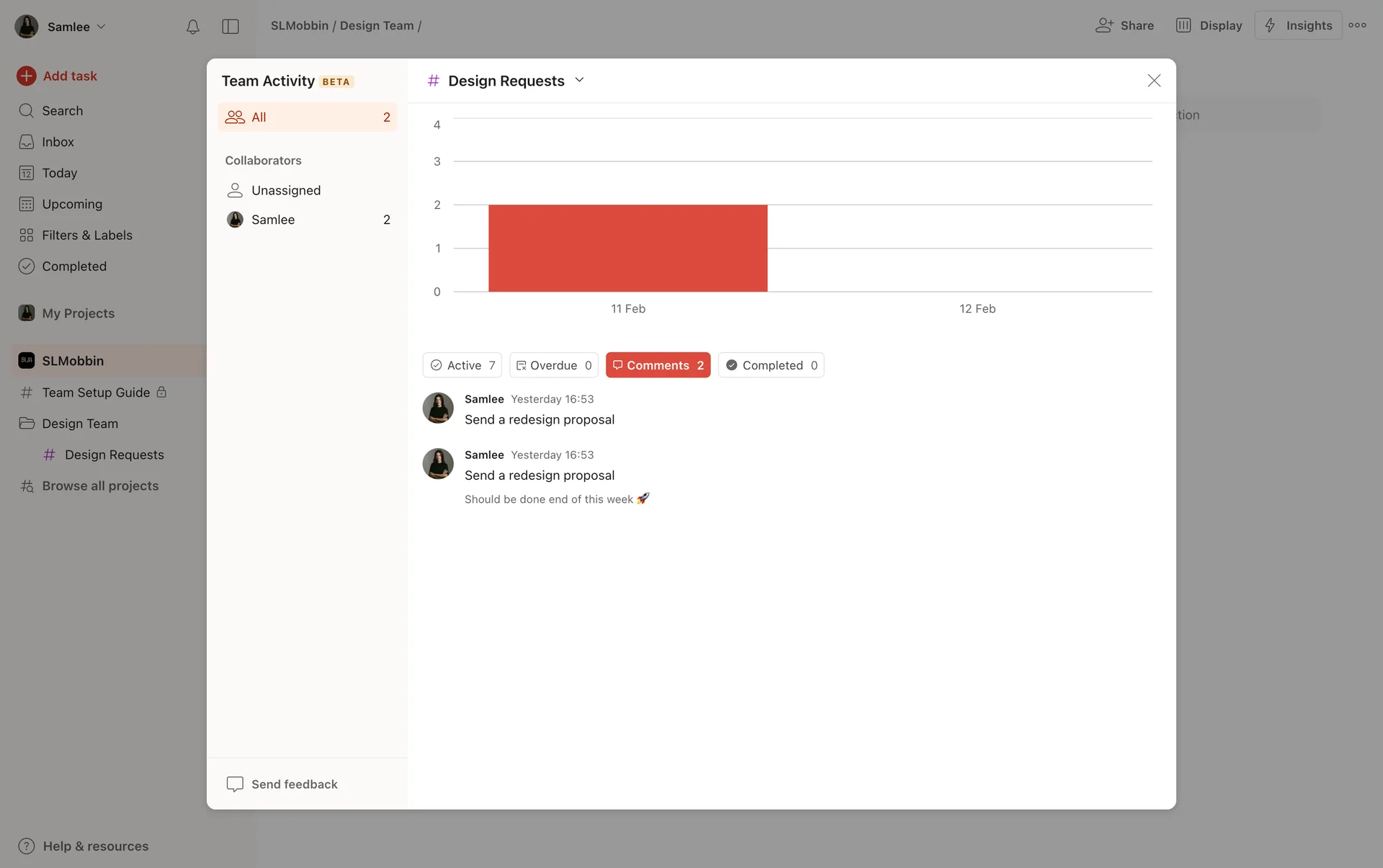
Task: Open the Samlee account menu chevron
Action: [102, 27]
